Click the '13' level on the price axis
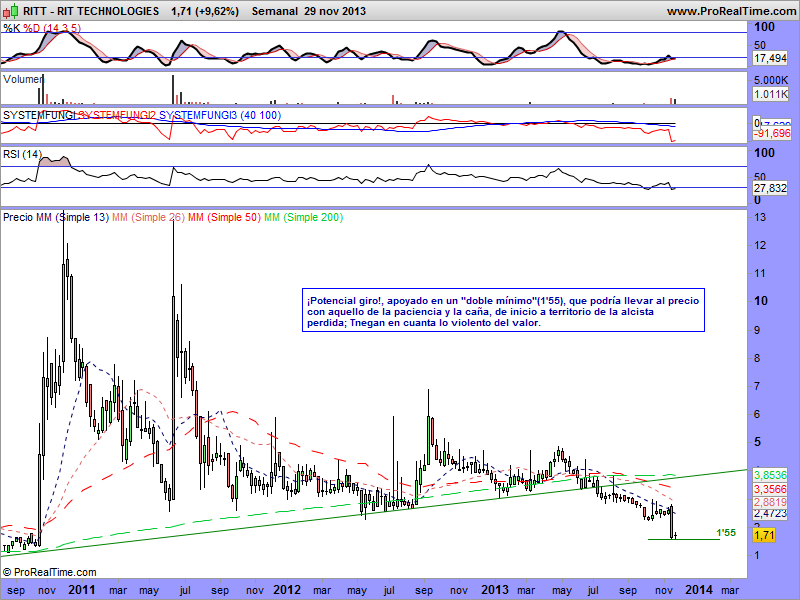Screen dimensions: 800x600 click(760, 217)
